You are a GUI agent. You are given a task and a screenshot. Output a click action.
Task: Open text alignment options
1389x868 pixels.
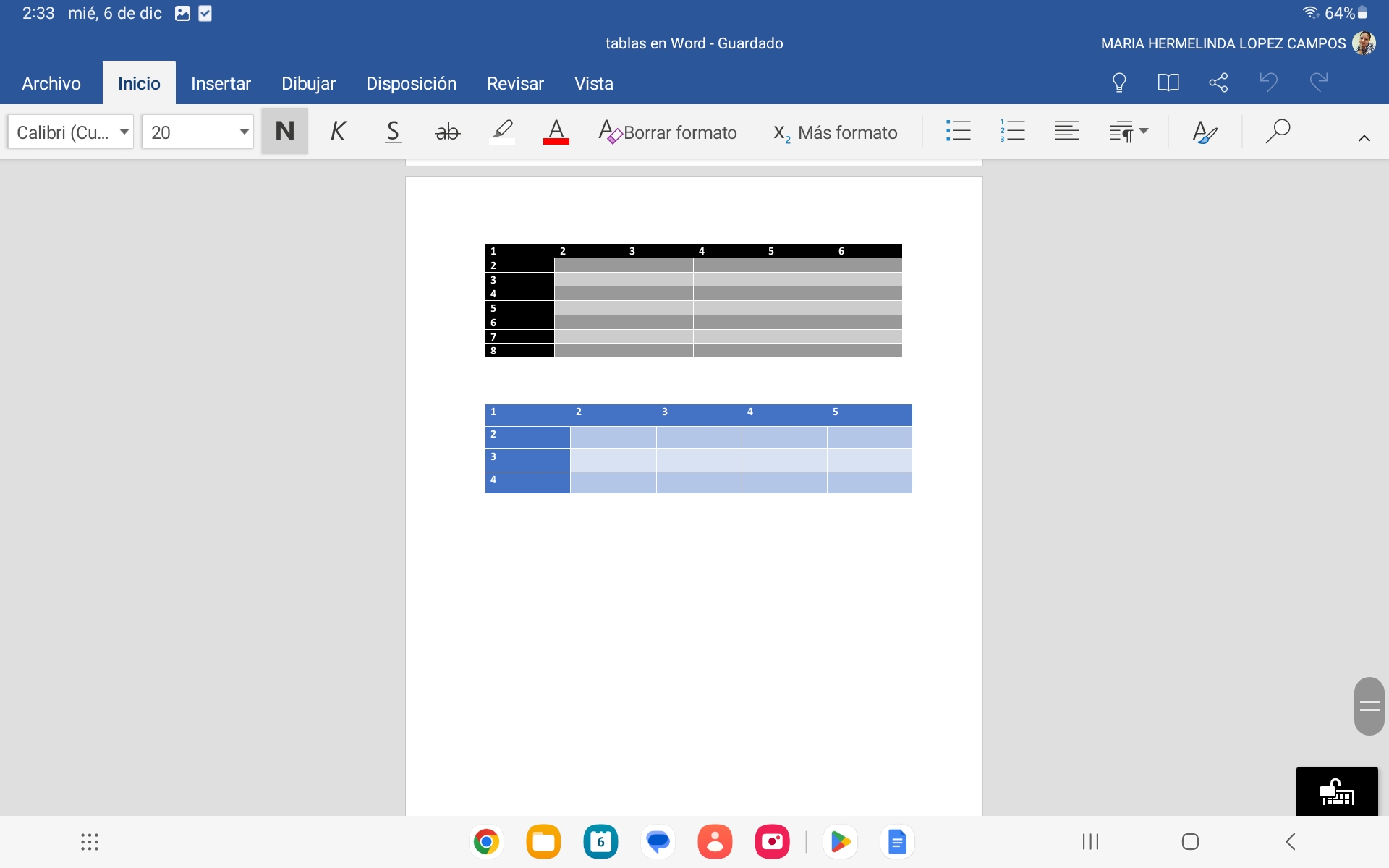click(x=1066, y=131)
